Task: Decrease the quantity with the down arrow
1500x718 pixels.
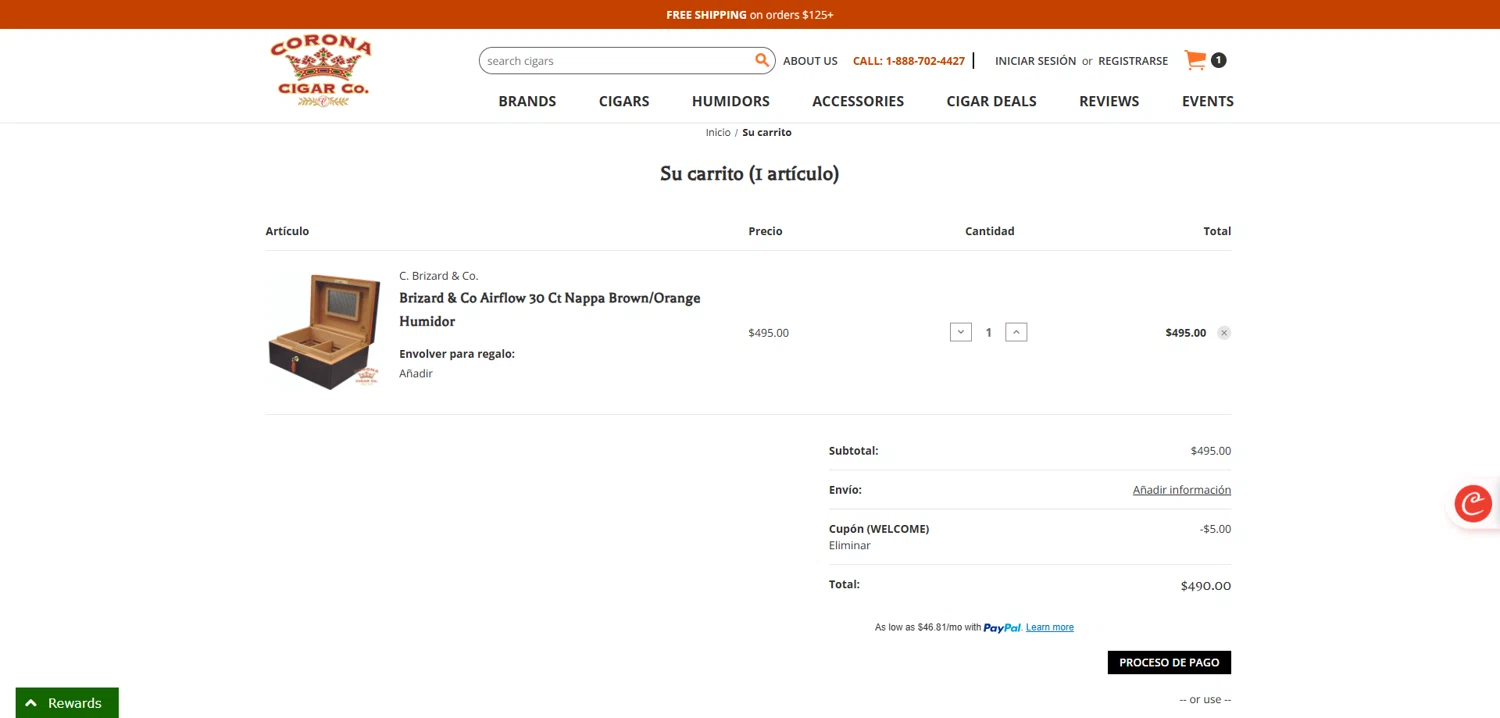Action: 961,332
